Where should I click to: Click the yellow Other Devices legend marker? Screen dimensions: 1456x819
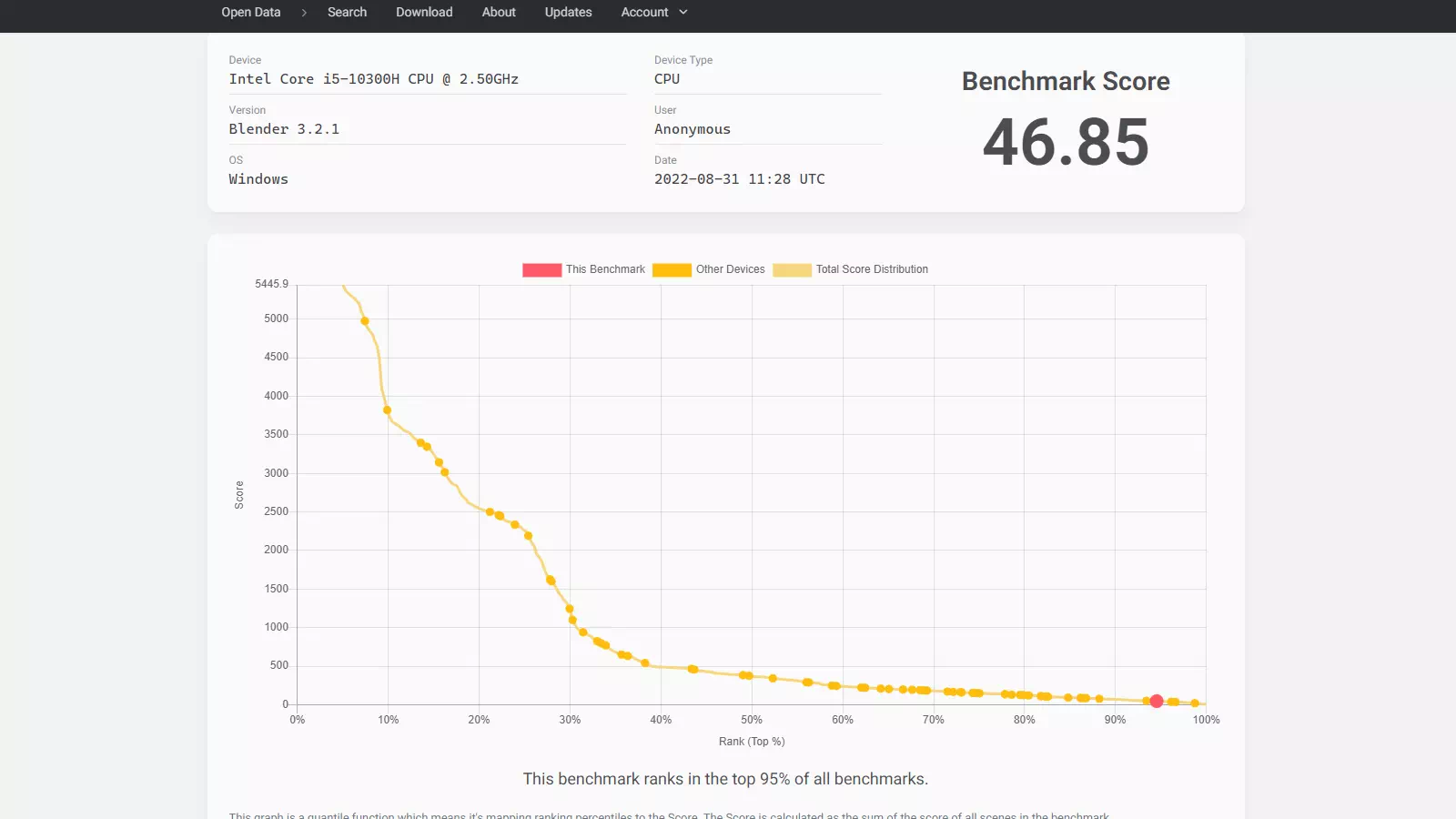click(x=672, y=269)
